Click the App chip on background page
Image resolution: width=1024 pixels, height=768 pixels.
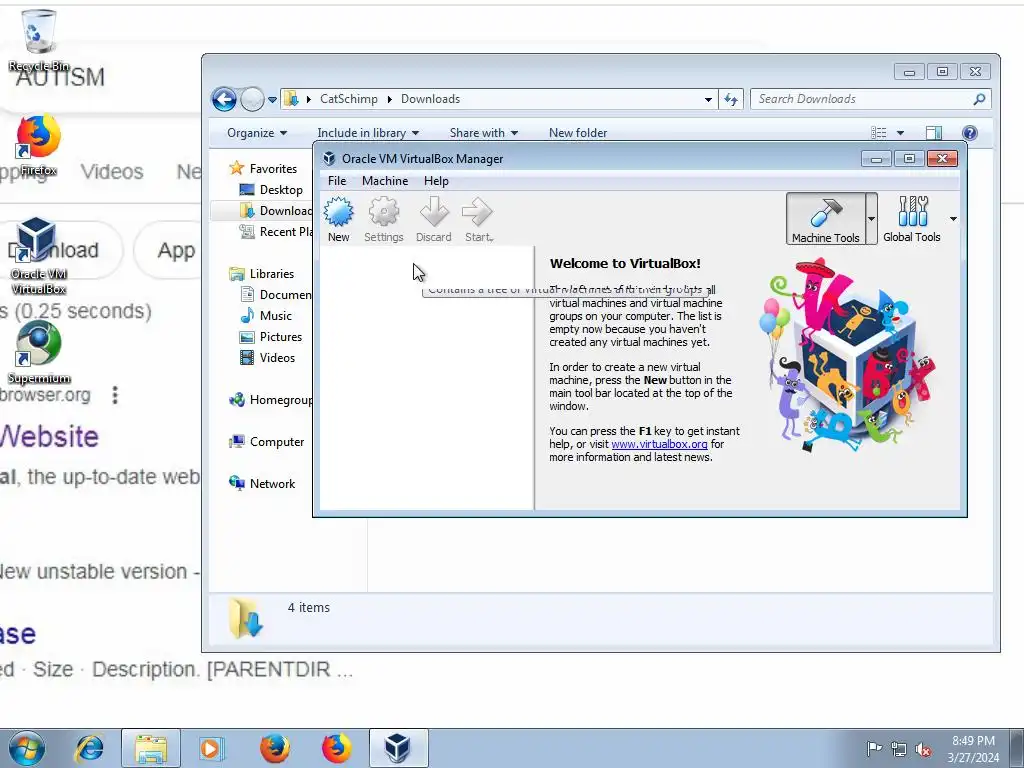176,250
